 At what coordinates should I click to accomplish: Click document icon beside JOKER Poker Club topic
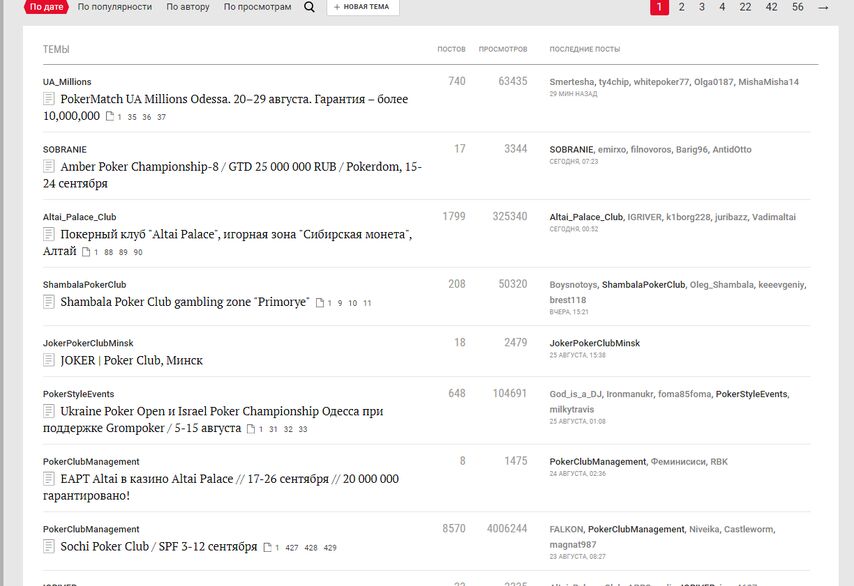pos(49,360)
